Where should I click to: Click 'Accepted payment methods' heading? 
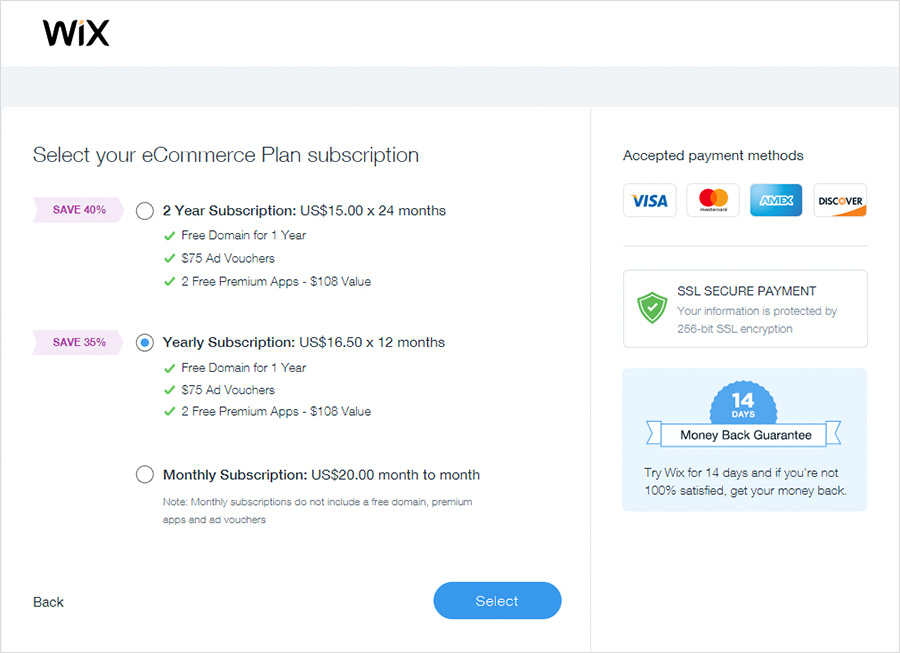[713, 156]
